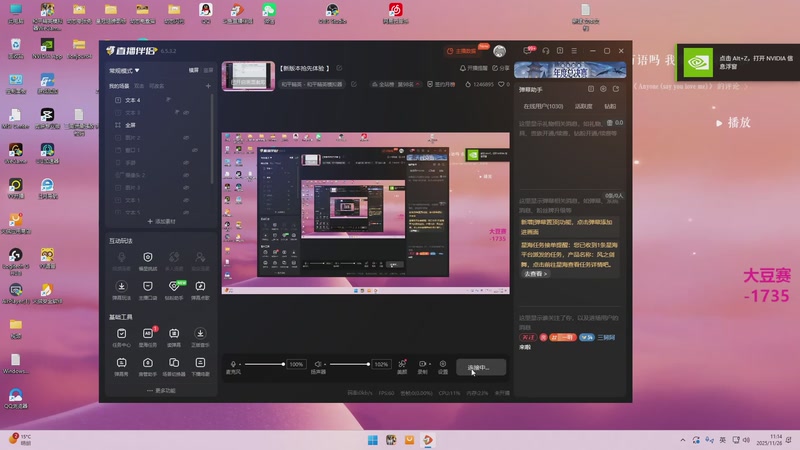The image size is (800, 450).
Task: Open the 在线用户(1030) tab
Action: click(543, 106)
